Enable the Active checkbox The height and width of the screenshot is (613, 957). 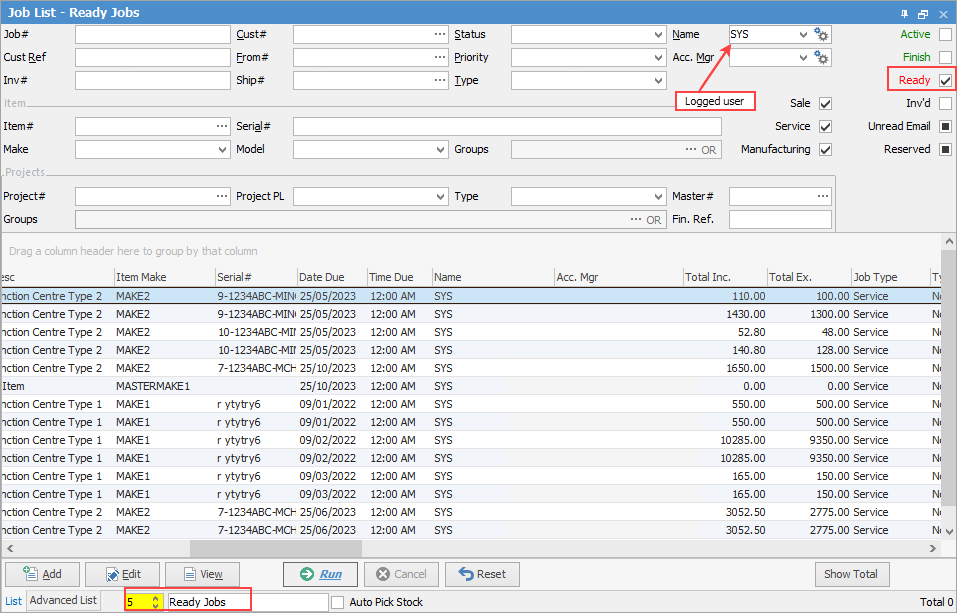[x=945, y=35]
